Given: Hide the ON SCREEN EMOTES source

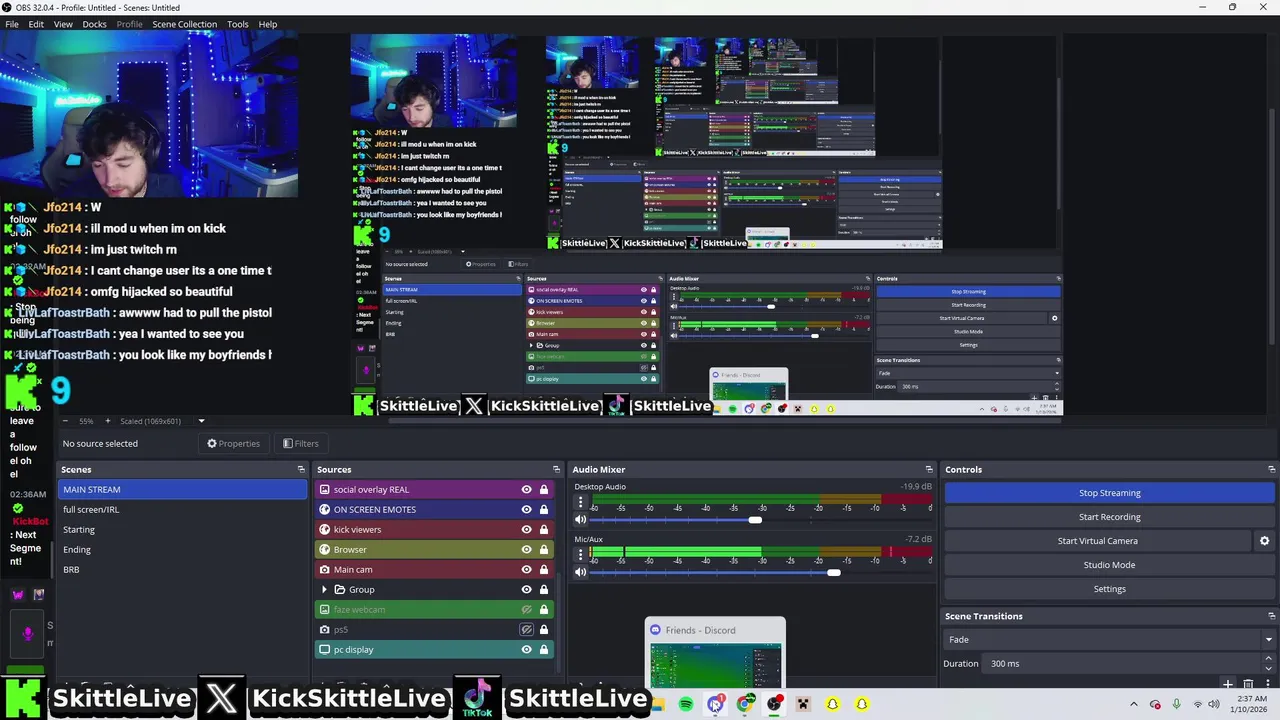Looking at the screenshot, I should [526, 510].
